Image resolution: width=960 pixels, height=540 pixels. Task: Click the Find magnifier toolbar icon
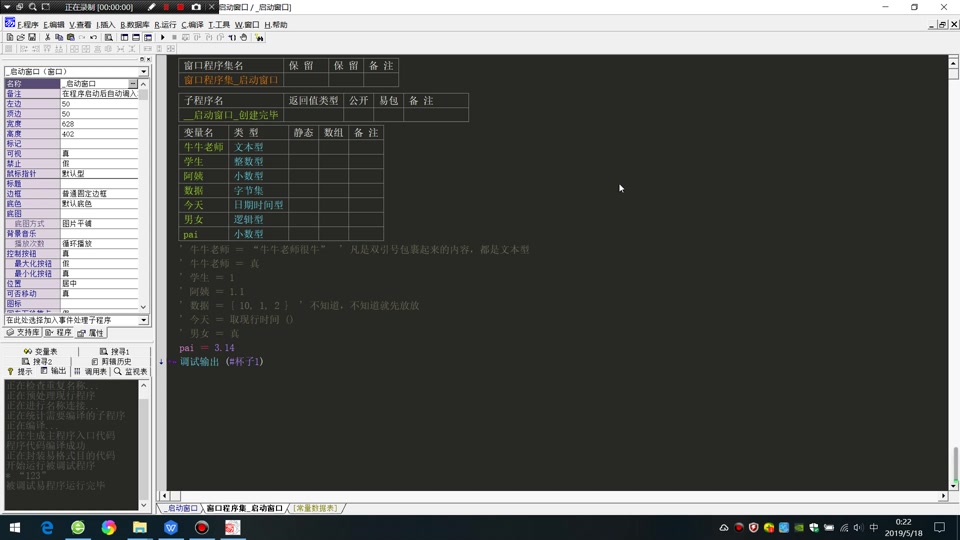click(x=108, y=37)
